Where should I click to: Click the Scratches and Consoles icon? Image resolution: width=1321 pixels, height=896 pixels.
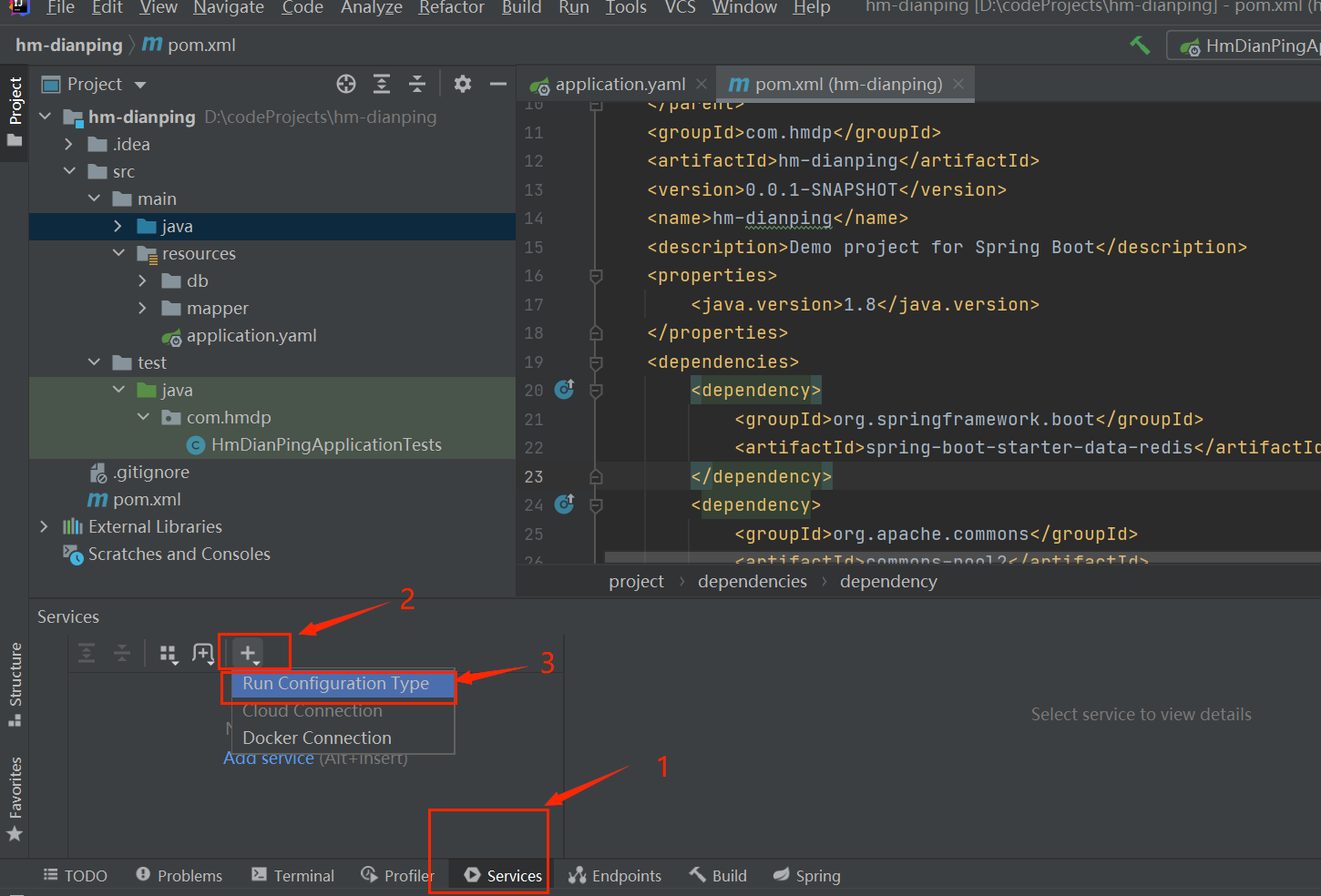tap(73, 555)
